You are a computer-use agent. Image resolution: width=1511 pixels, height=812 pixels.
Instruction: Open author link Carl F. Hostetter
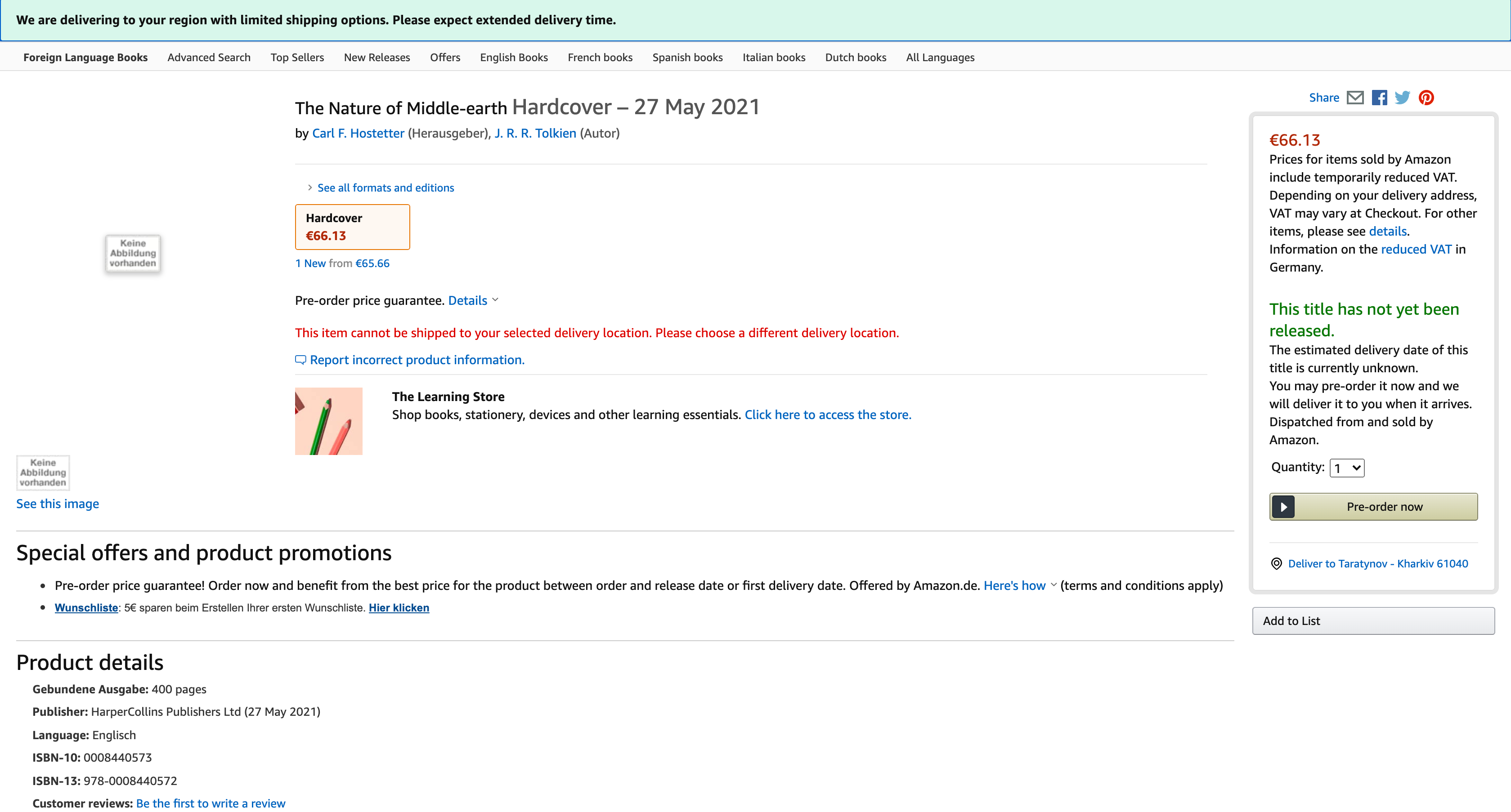[x=358, y=133]
